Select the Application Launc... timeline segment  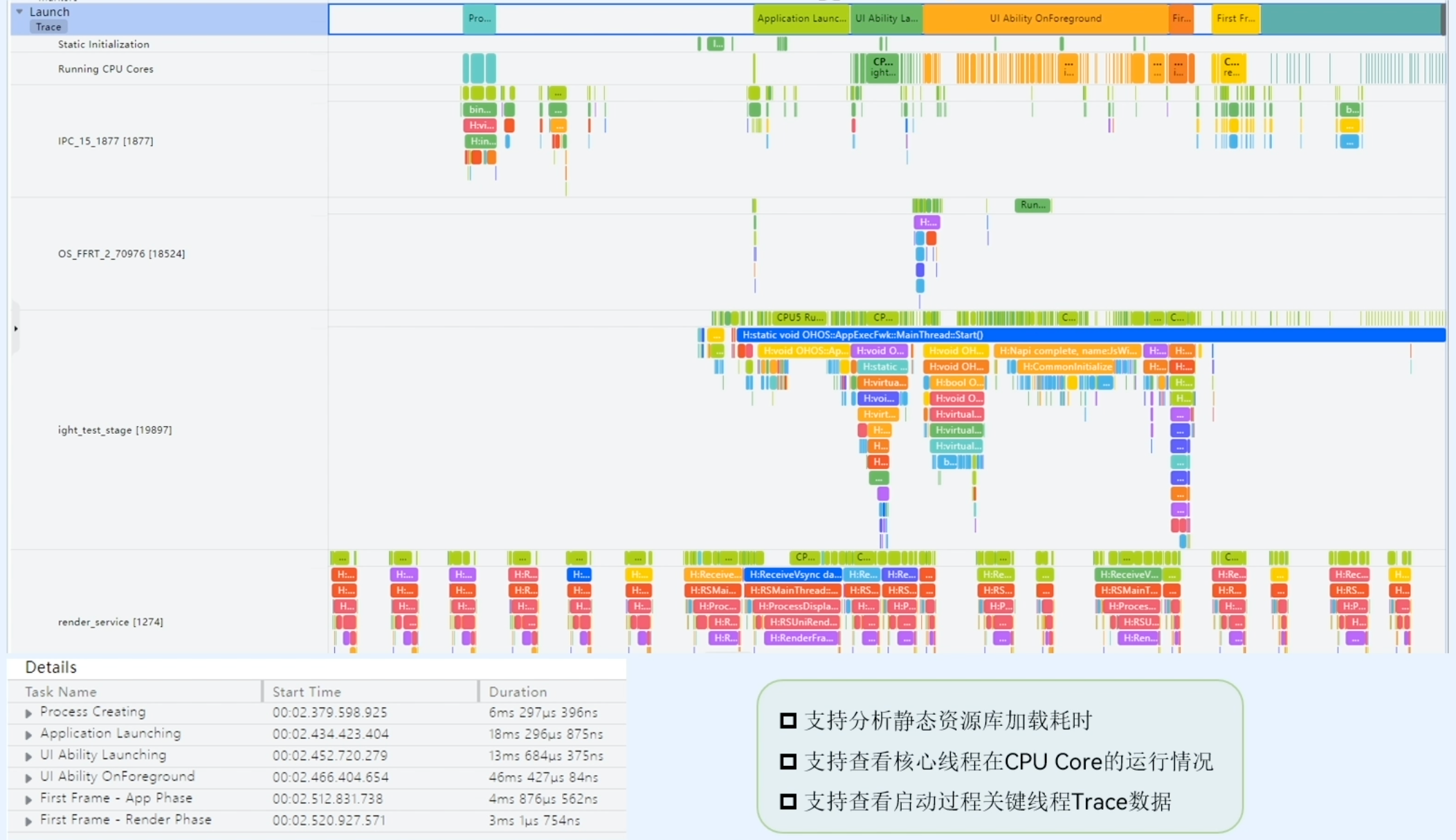(x=801, y=19)
